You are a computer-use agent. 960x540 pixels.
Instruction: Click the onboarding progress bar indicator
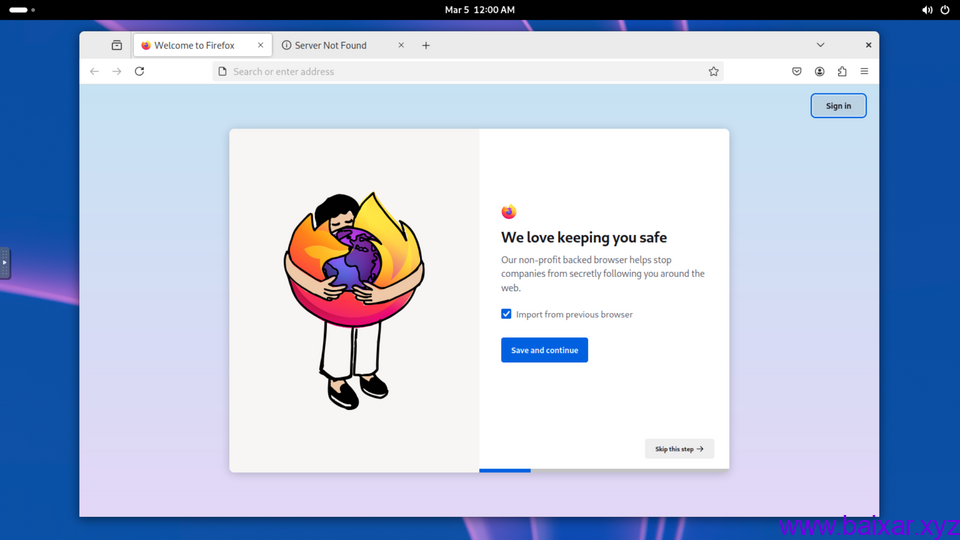(x=505, y=470)
